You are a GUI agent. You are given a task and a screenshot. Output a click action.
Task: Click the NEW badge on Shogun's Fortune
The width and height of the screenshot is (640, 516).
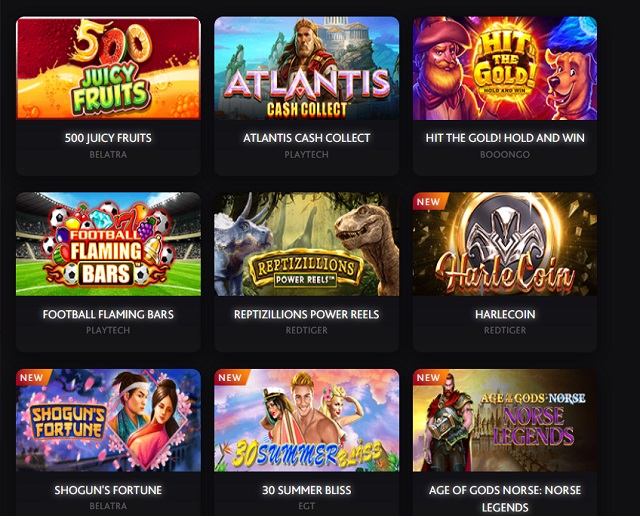31,378
